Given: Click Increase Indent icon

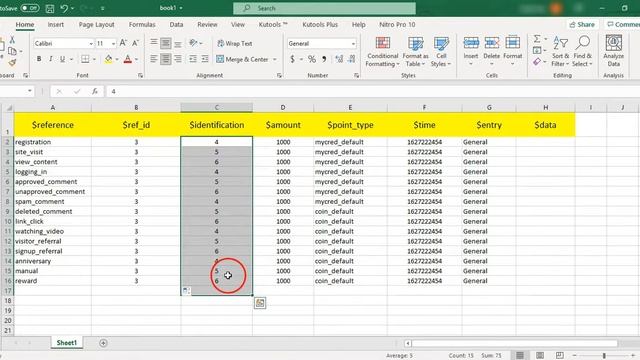Looking at the screenshot, I should coord(205,60).
